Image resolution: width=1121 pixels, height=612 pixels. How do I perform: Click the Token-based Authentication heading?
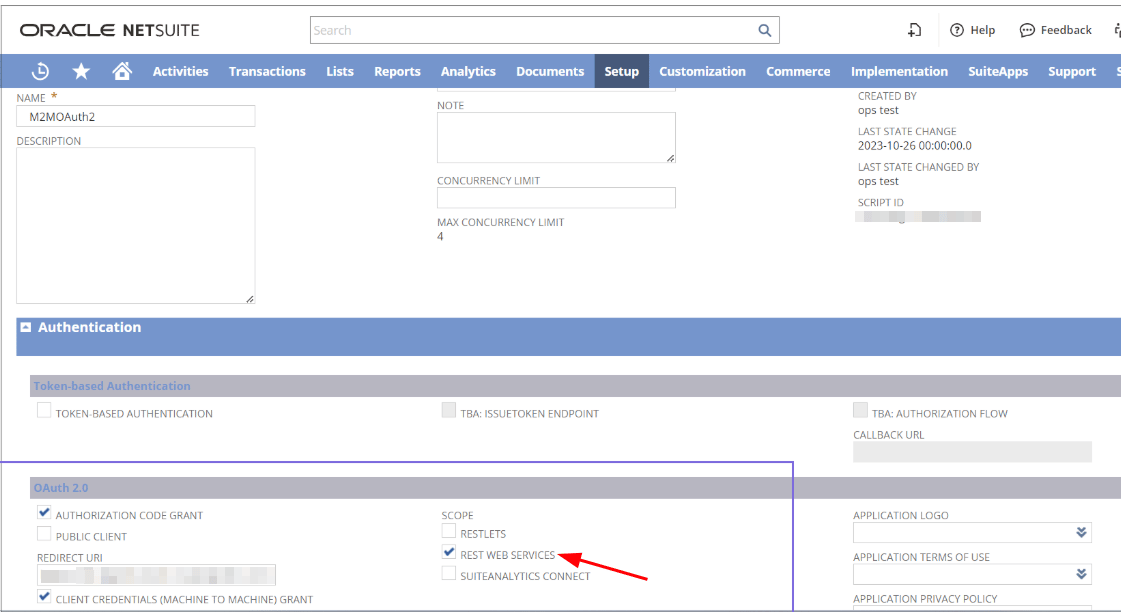tap(112, 386)
